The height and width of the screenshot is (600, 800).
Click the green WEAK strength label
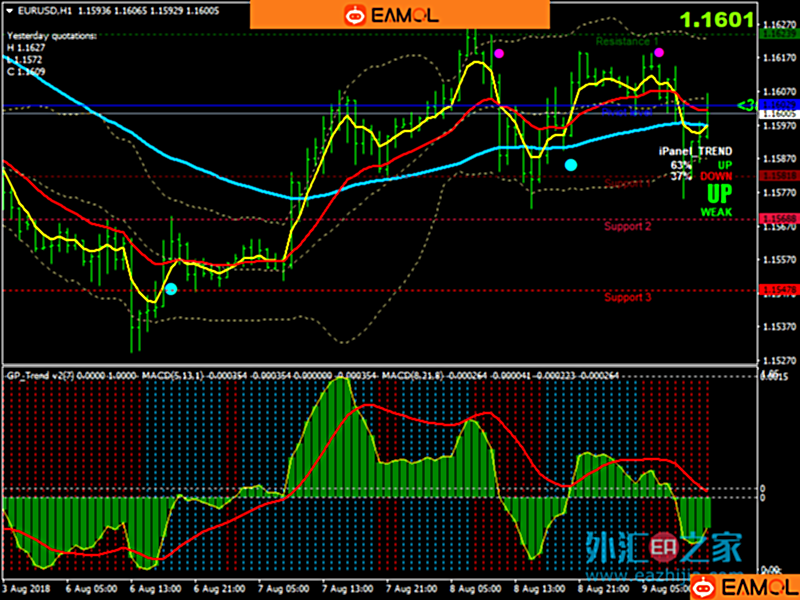(716, 212)
